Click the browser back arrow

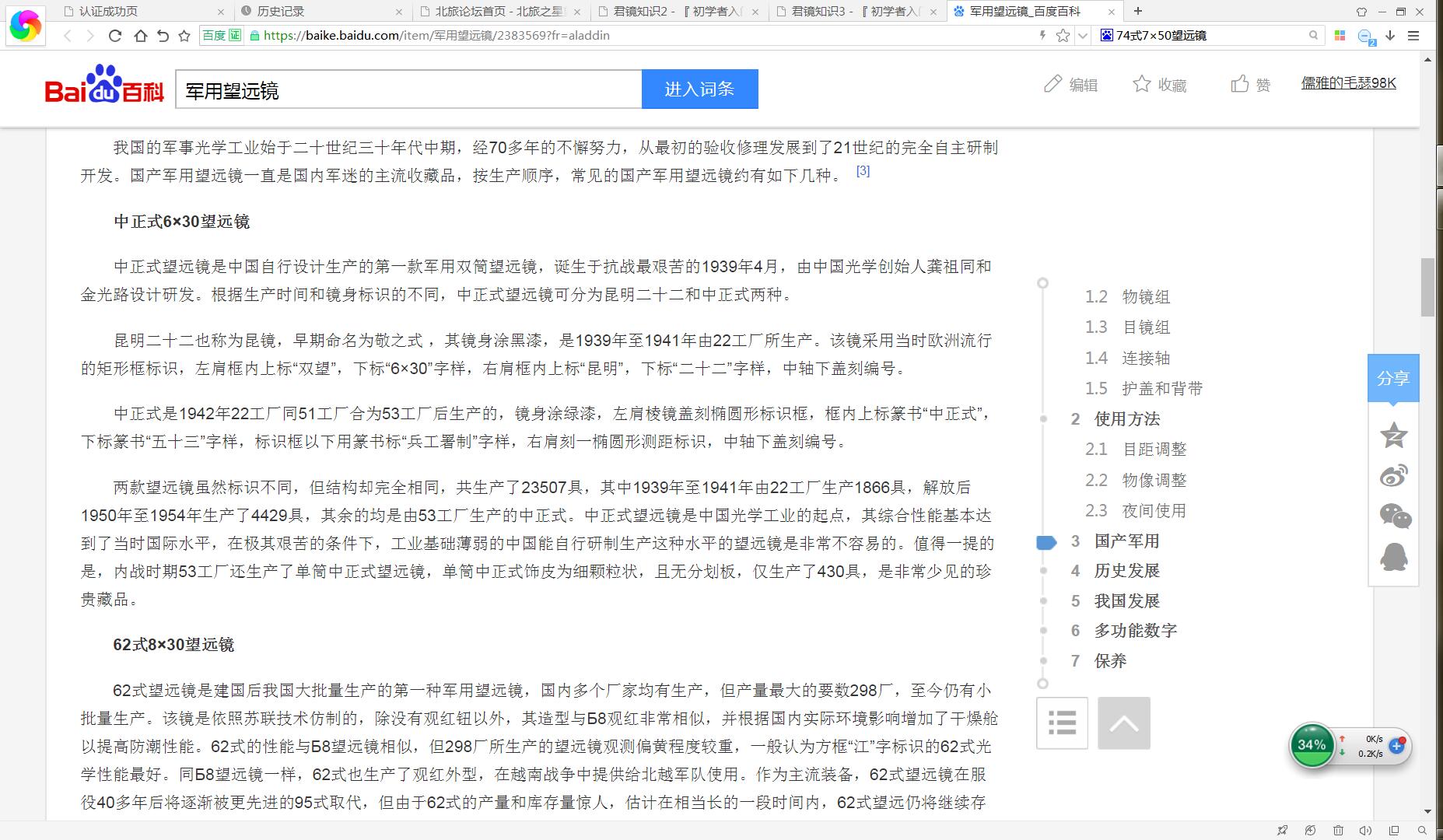68,36
